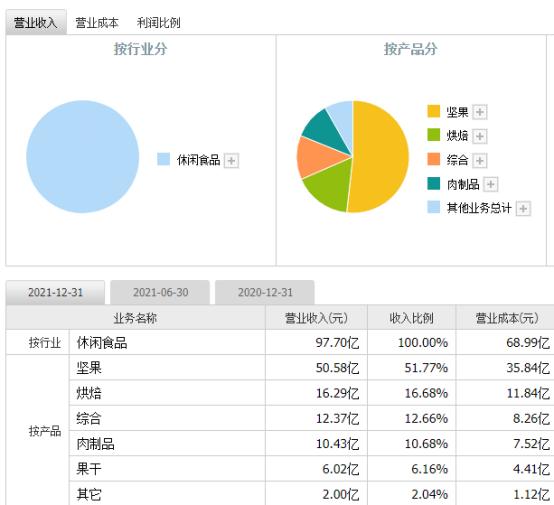Click the 营业收入(元) column header
The width and height of the screenshot is (554, 505).
coord(316,318)
